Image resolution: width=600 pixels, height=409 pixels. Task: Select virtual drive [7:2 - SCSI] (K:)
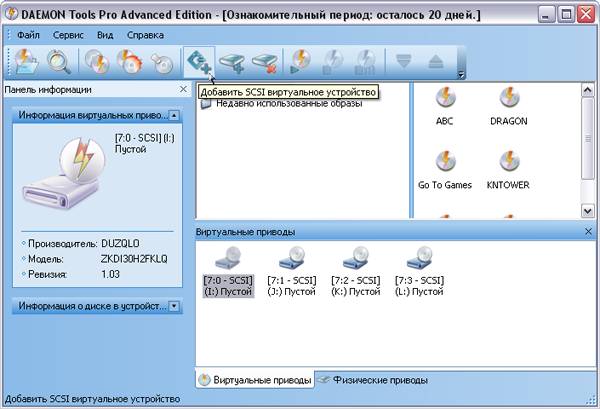(355, 272)
